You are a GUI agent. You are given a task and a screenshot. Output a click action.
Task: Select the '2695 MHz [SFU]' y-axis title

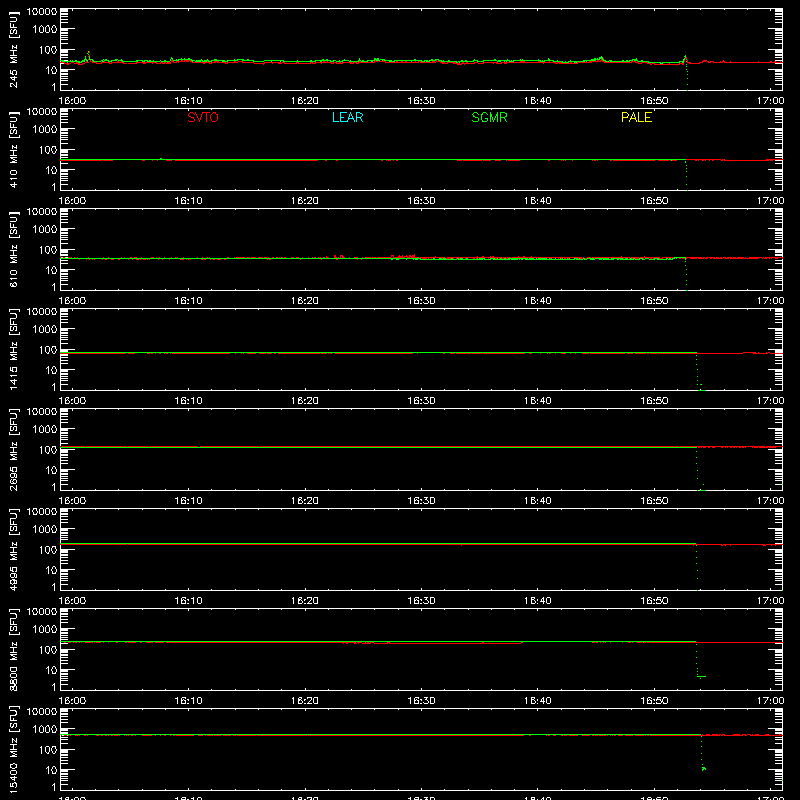13,449
